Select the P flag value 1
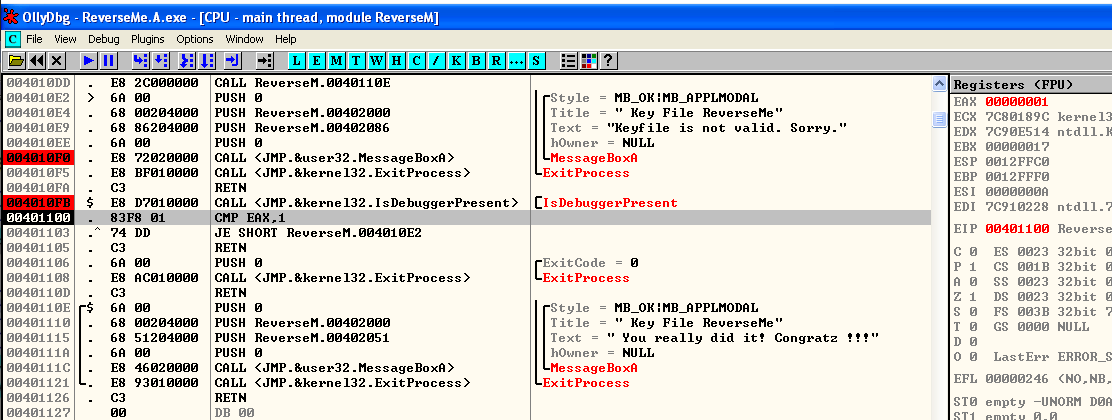1112x420 pixels. tap(973, 266)
